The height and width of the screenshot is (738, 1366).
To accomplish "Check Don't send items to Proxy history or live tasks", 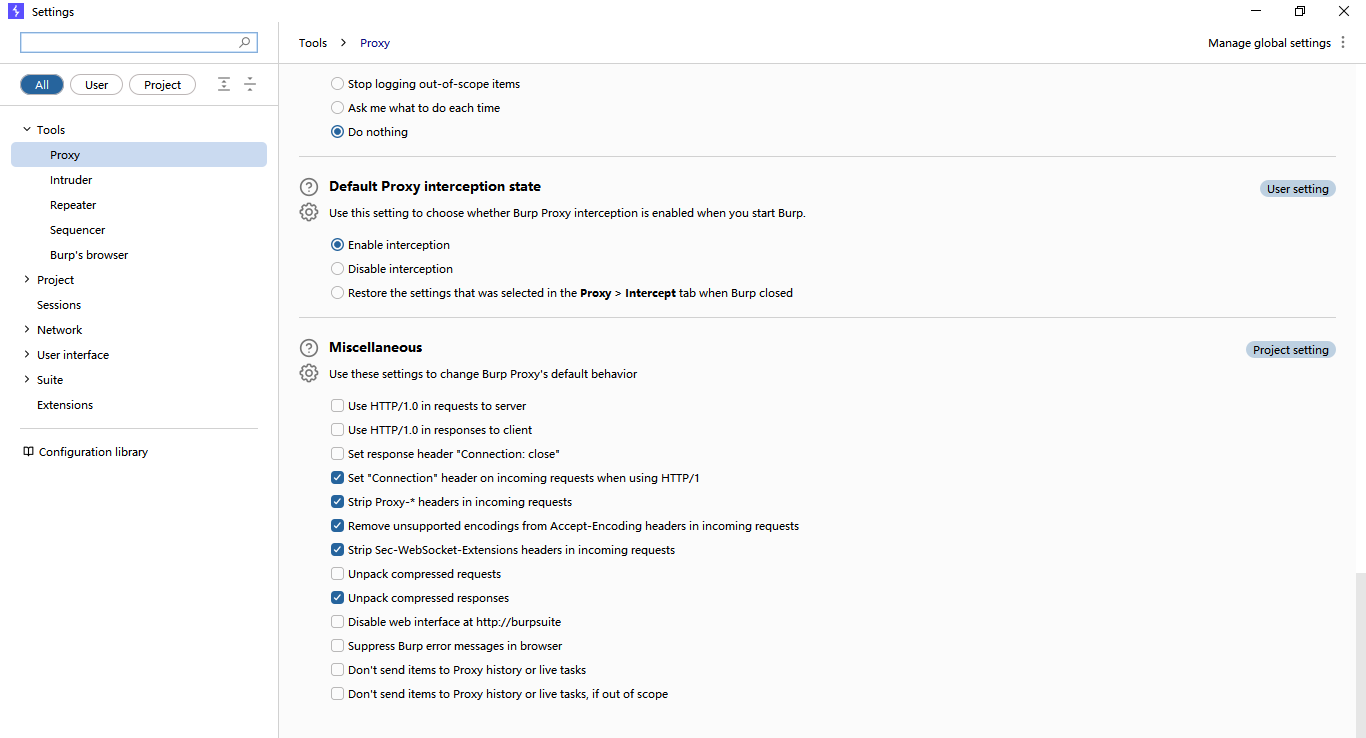I will [x=337, y=670].
